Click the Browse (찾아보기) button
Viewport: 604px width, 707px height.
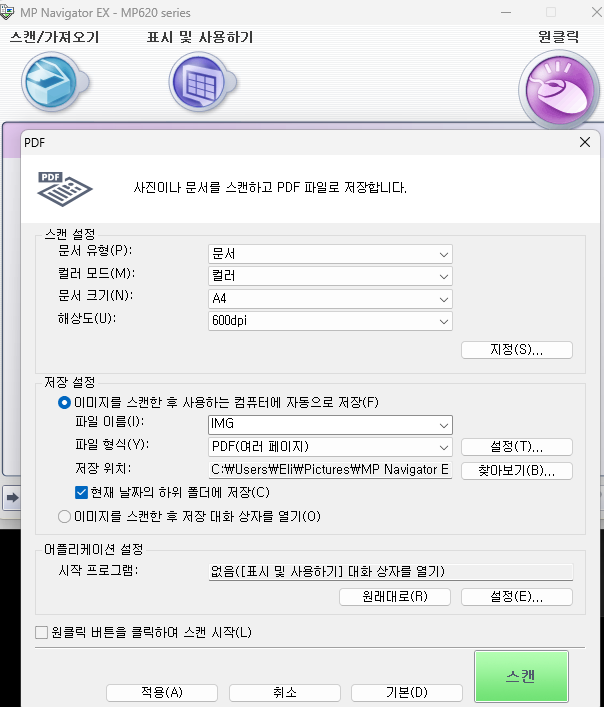pos(516,470)
